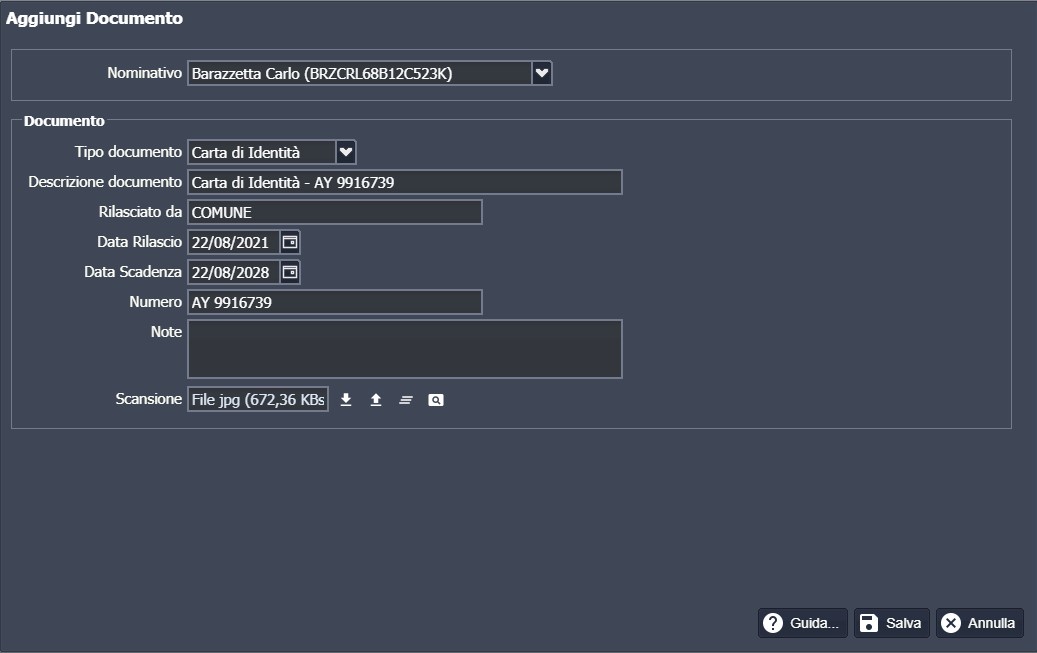Open the Data Scadenza calendar picker
Screen dimensions: 1037x653
tap(290, 272)
